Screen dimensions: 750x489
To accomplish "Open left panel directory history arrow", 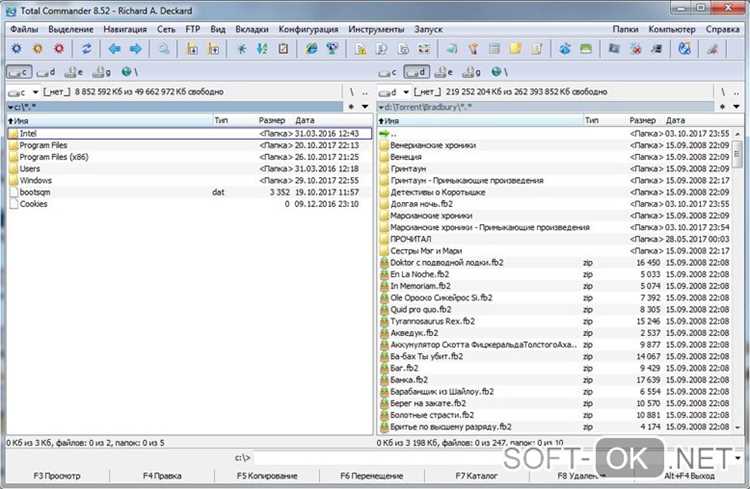I will pos(365,106).
